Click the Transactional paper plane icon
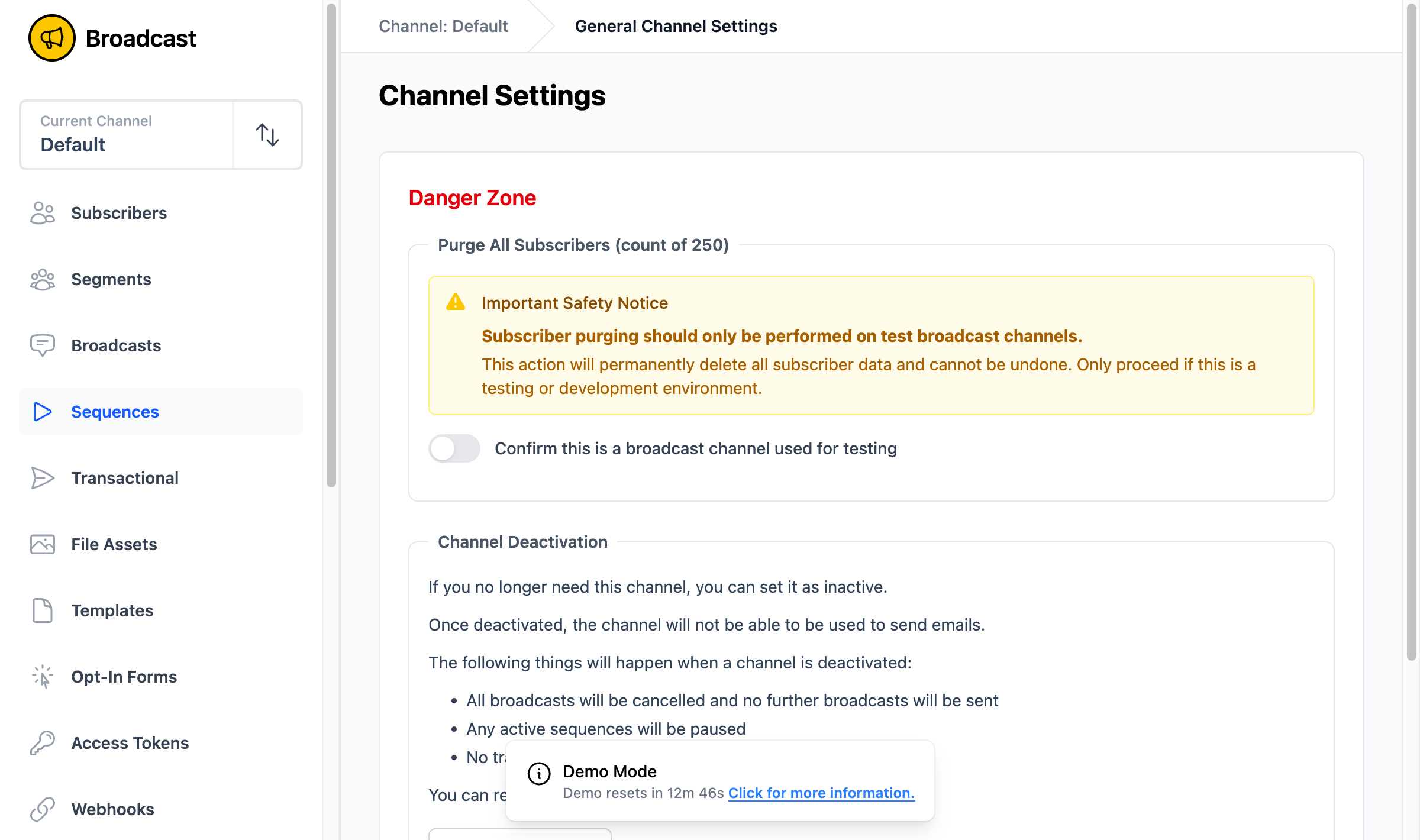Screen dimensions: 1420x840 click(43, 478)
